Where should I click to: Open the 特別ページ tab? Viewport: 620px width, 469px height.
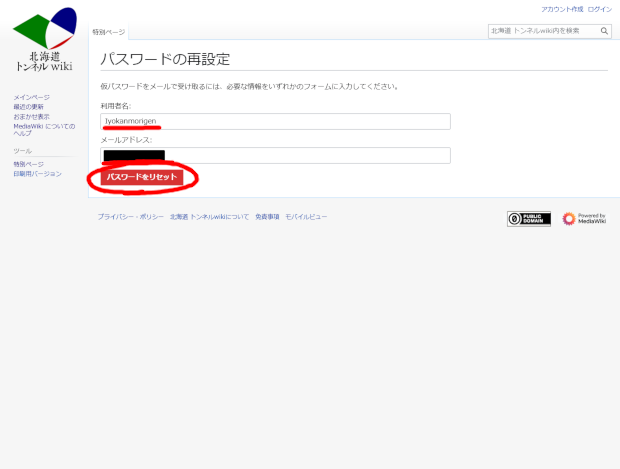pyautogui.click(x=109, y=32)
